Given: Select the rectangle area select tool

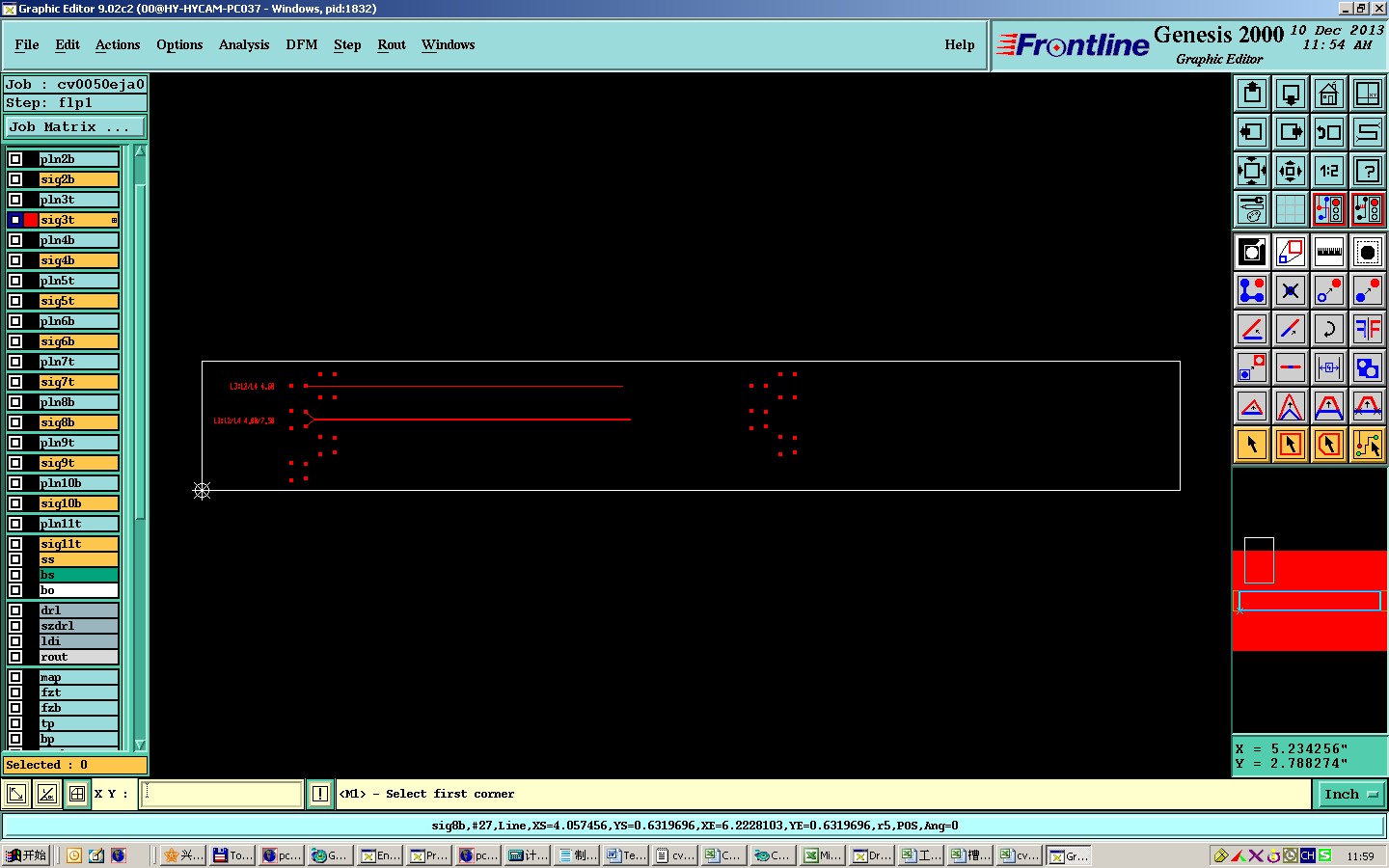Looking at the screenshot, I should 1290,445.
